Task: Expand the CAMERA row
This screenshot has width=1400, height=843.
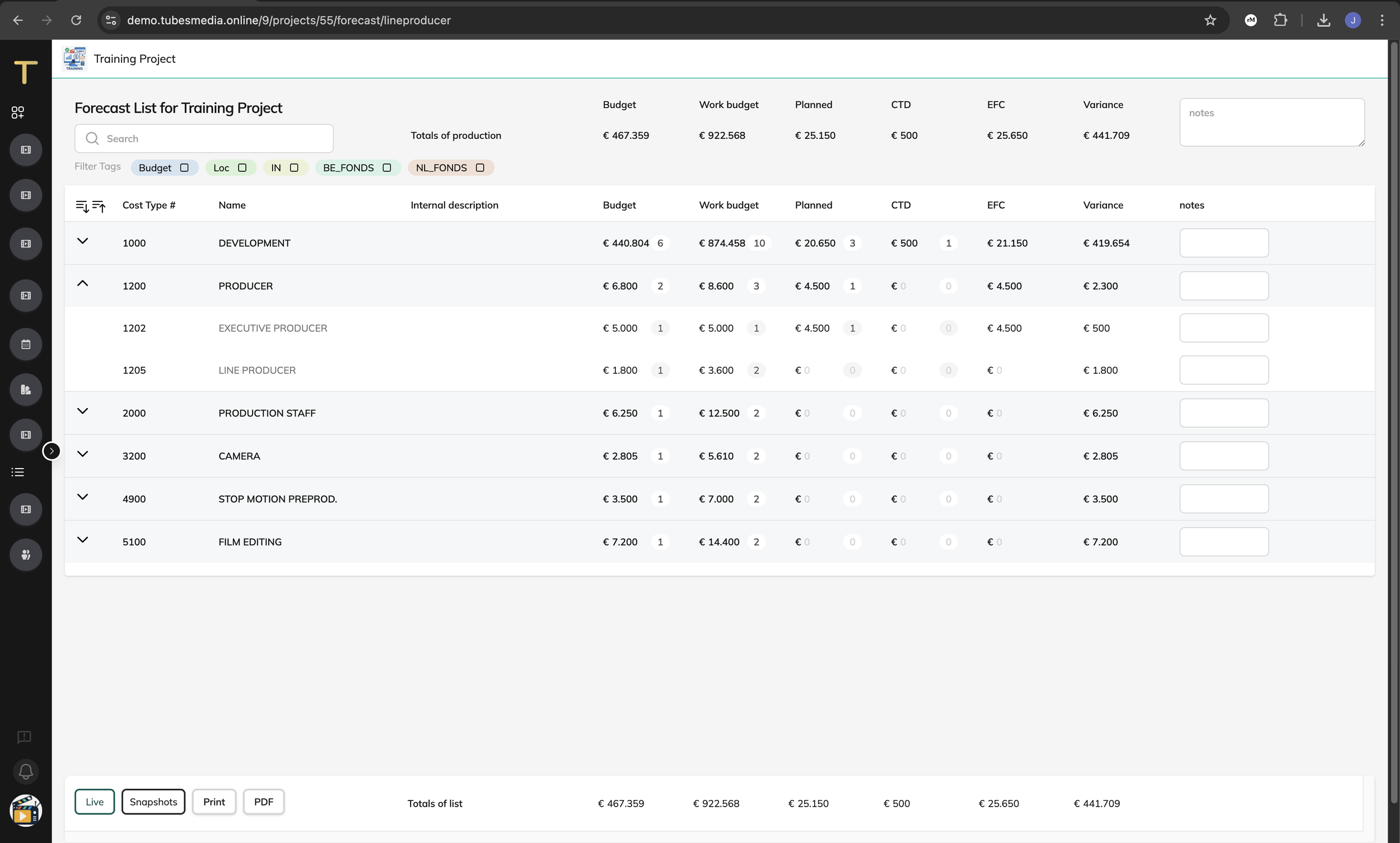Action: tap(82, 454)
